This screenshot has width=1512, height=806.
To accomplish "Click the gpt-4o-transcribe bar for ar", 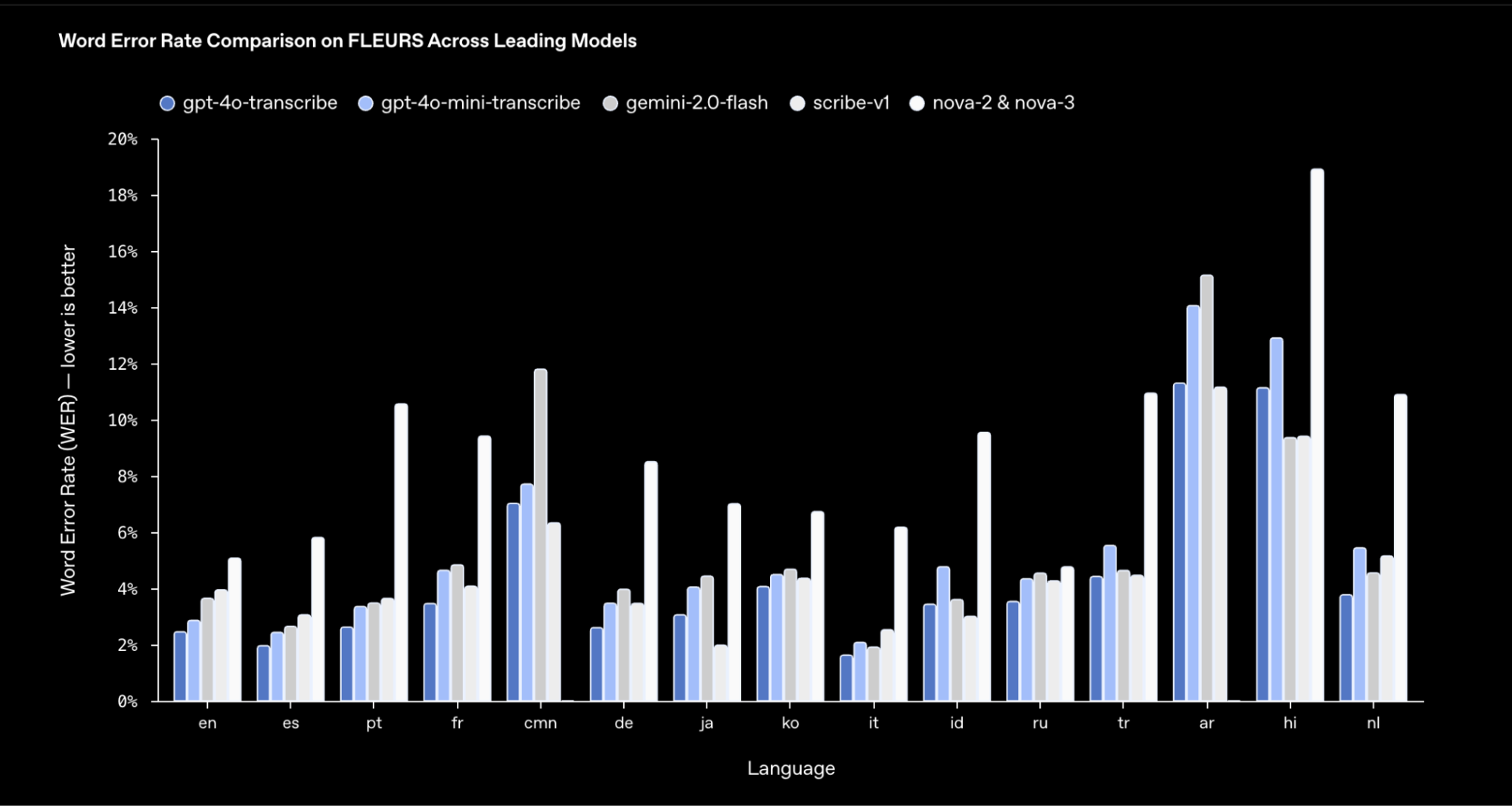I will [x=1179, y=542].
